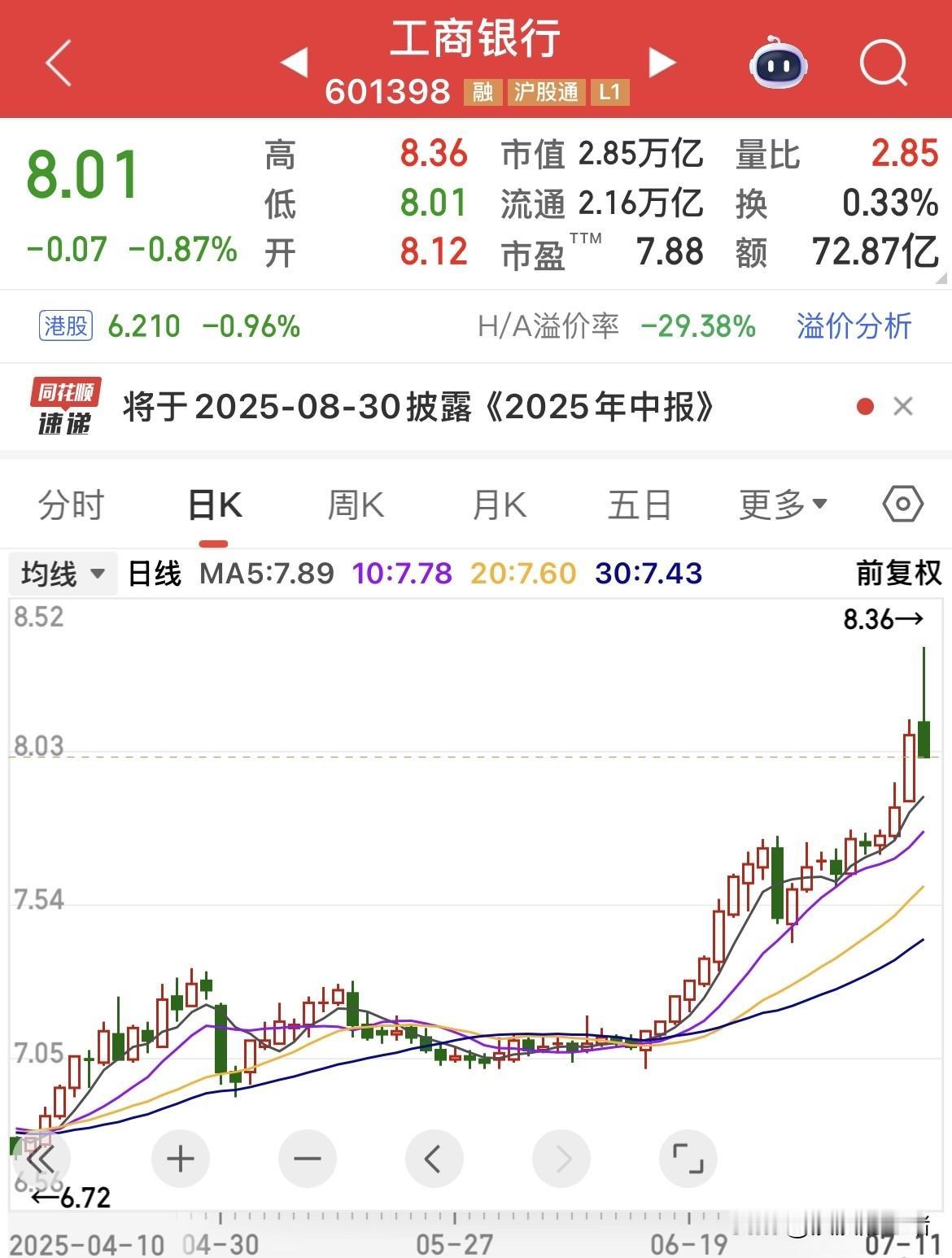
Task: Select the 07-11 date on axis
Action: pyautogui.click(x=903, y=1244)
